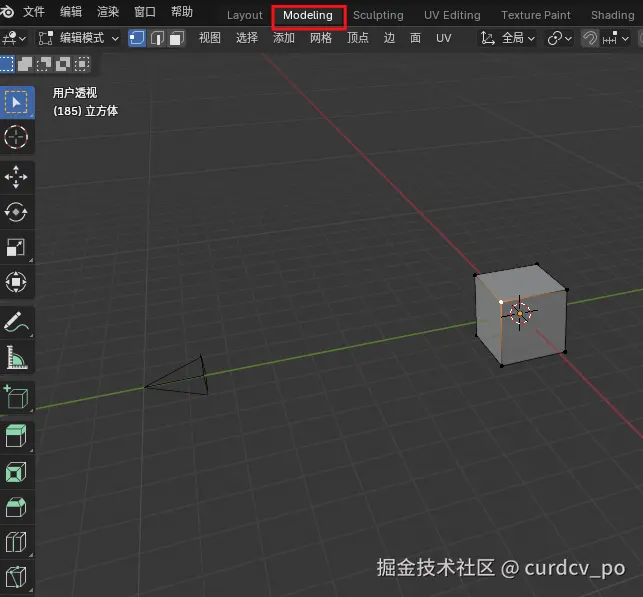Screen dimensions: 643x597
Task: Select the box select tool
Action: coord(17,103)
